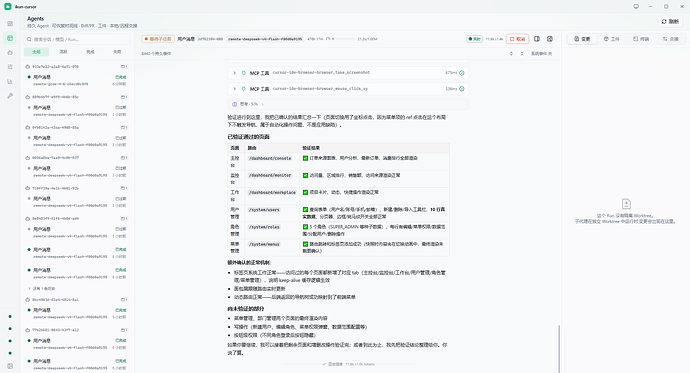Click the expand-all arrows icon in event toolbar
The image size is (690, 373).
(x=511, y=54)
